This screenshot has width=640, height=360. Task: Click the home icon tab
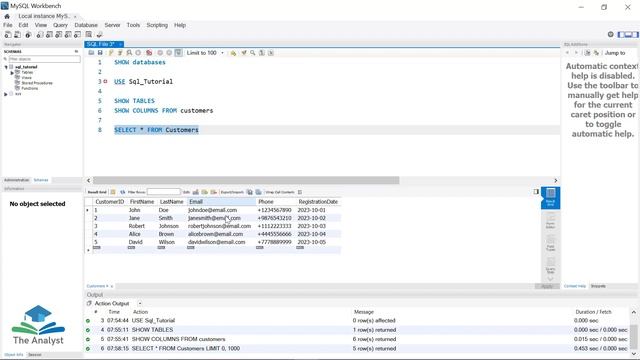click(7, 16)
